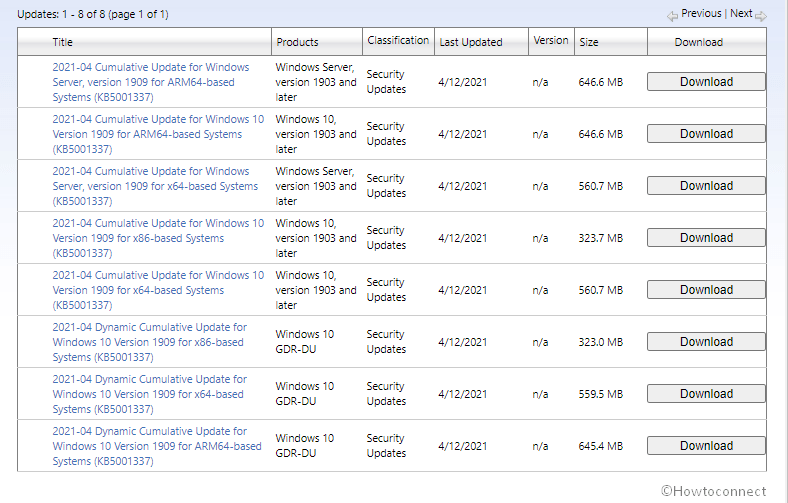Download Windows 10 1909 x86 cumulative update
Screen dimensions: 788x503
point(706,238)
